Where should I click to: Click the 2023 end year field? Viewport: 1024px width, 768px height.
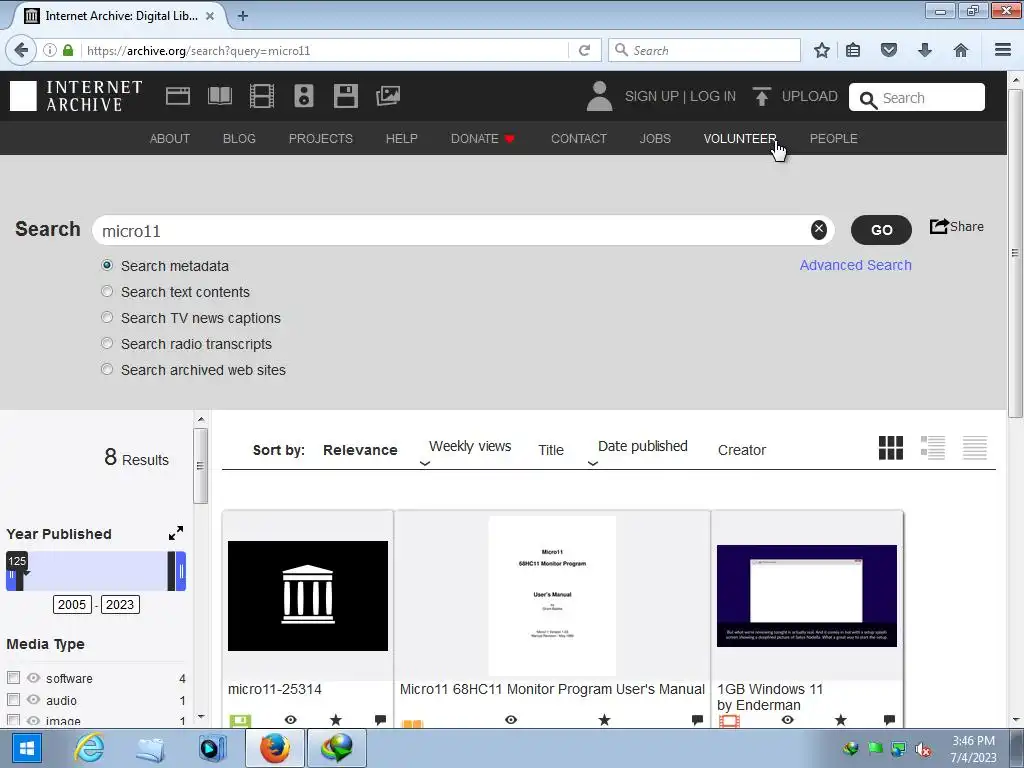[x=120, y=604]
